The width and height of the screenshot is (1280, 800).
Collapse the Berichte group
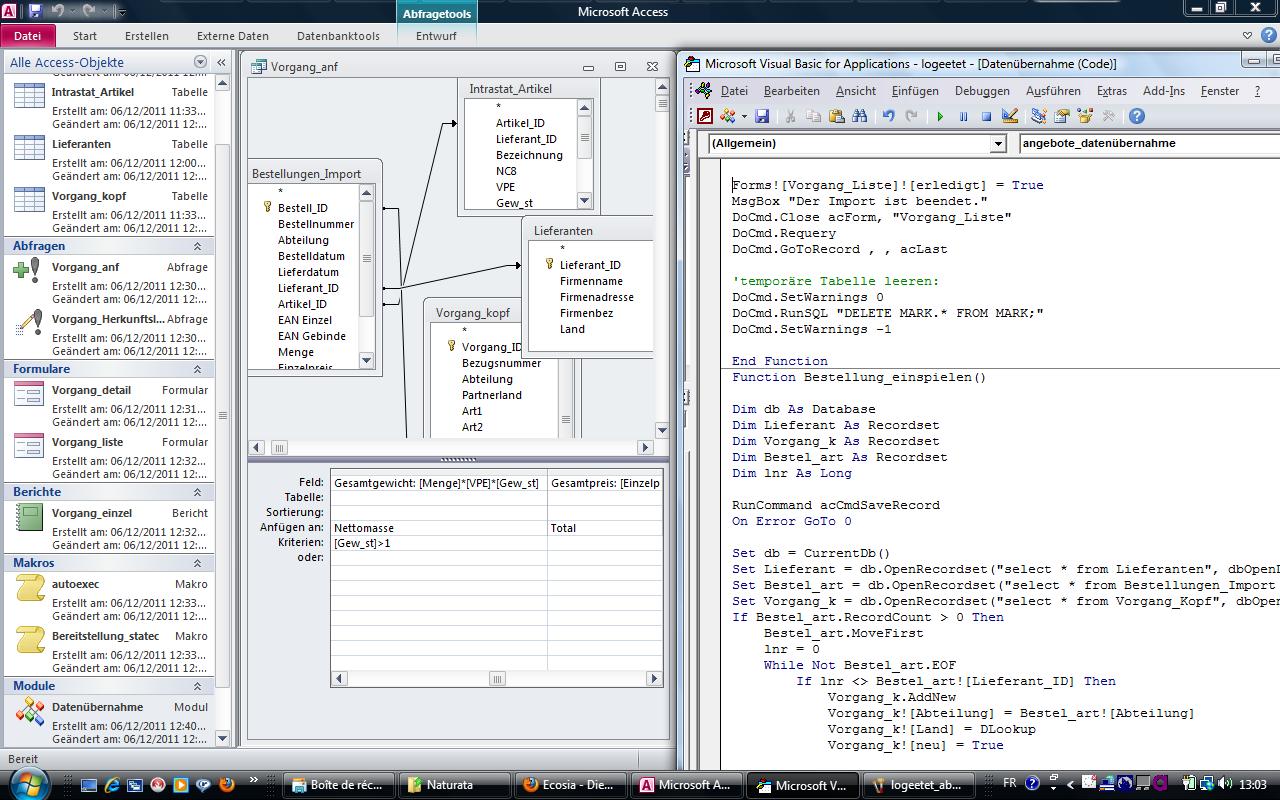197,492
